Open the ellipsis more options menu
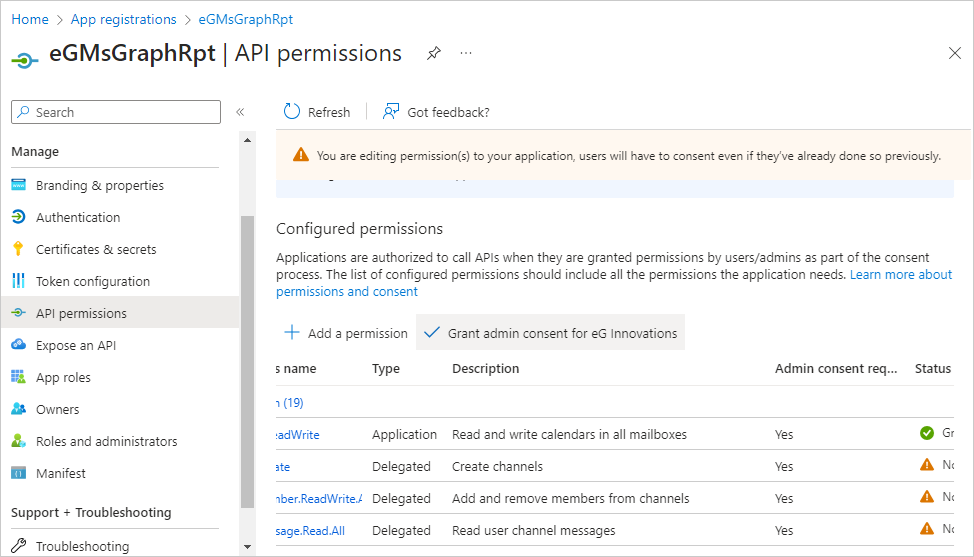The image size is (974, 557). click(466, 53)
